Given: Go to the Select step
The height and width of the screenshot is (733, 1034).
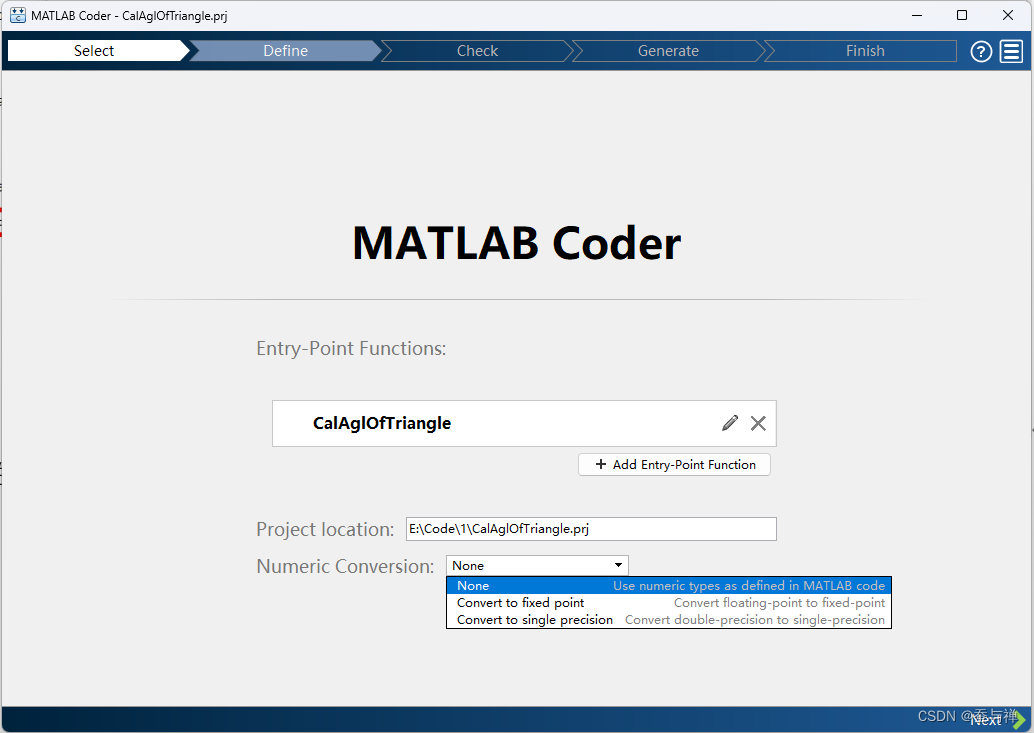Looking at the screenshot, I should (94, 51).
